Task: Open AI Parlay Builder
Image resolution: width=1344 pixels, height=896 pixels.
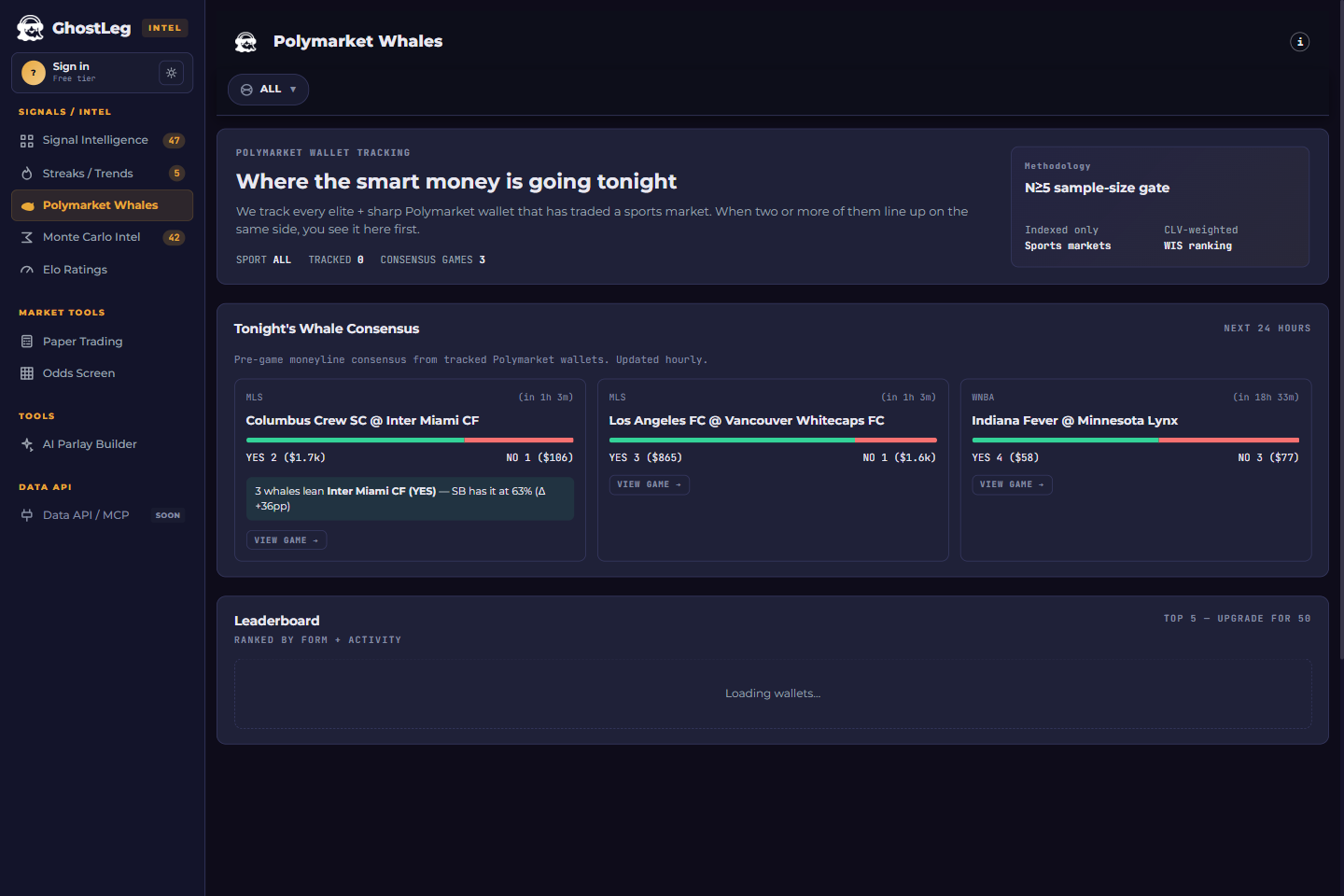Action: pyautogui.click(x=102, y=444)
